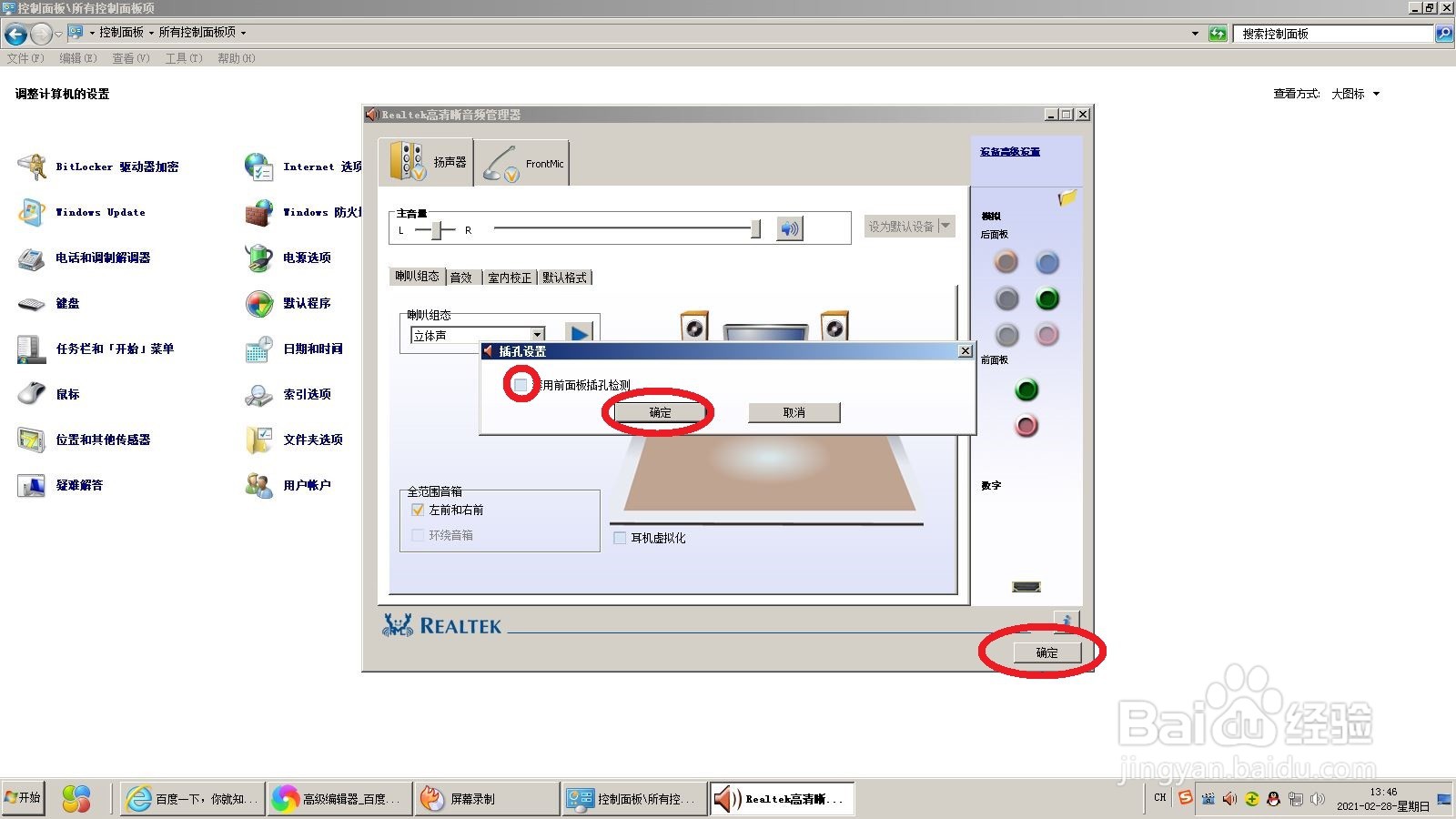Open the yellow folder jack settings icon
The image size is (1456, 819).
click(1067, 197)
